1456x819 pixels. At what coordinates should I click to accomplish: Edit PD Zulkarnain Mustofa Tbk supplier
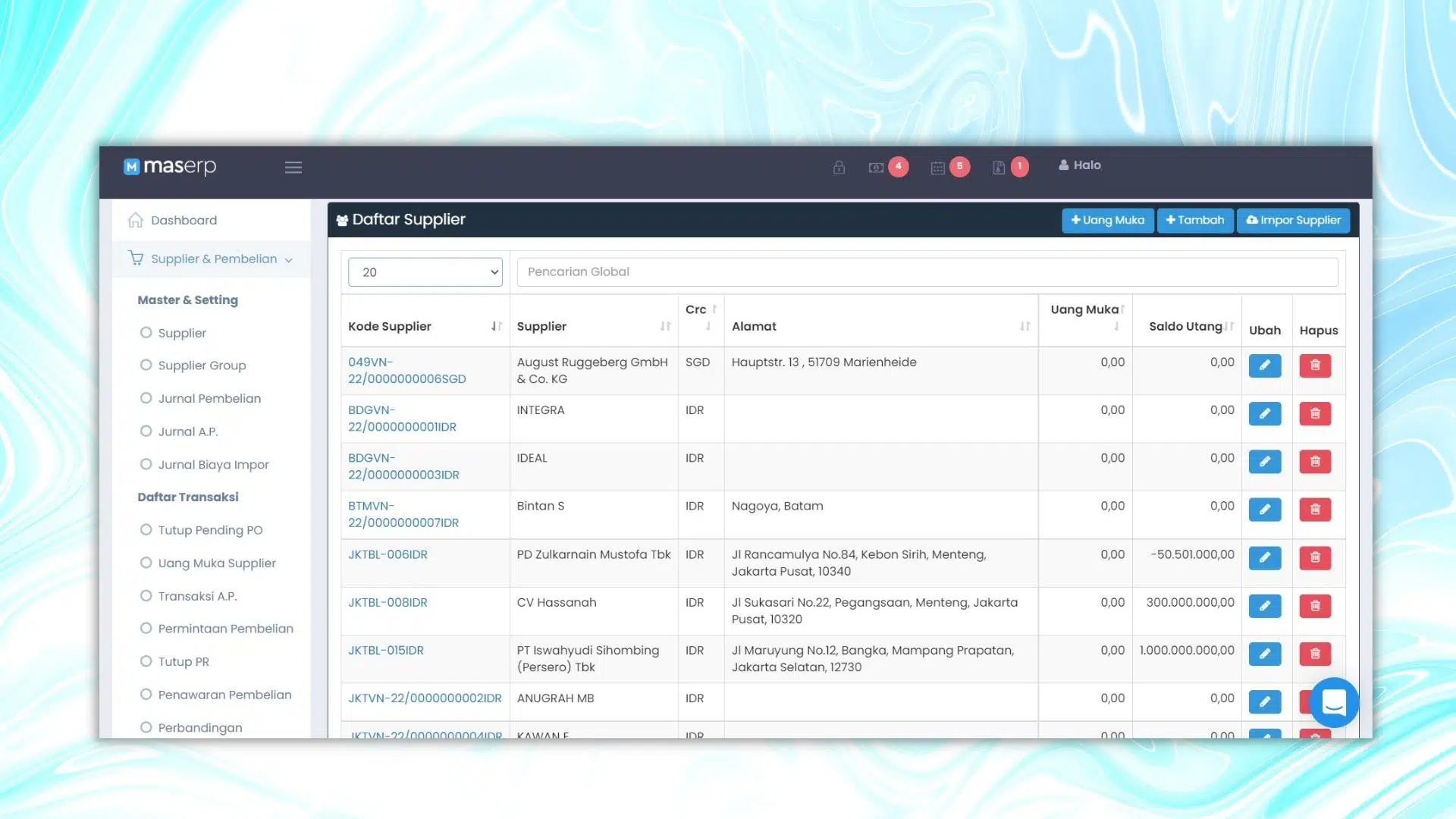(1264, 557)
